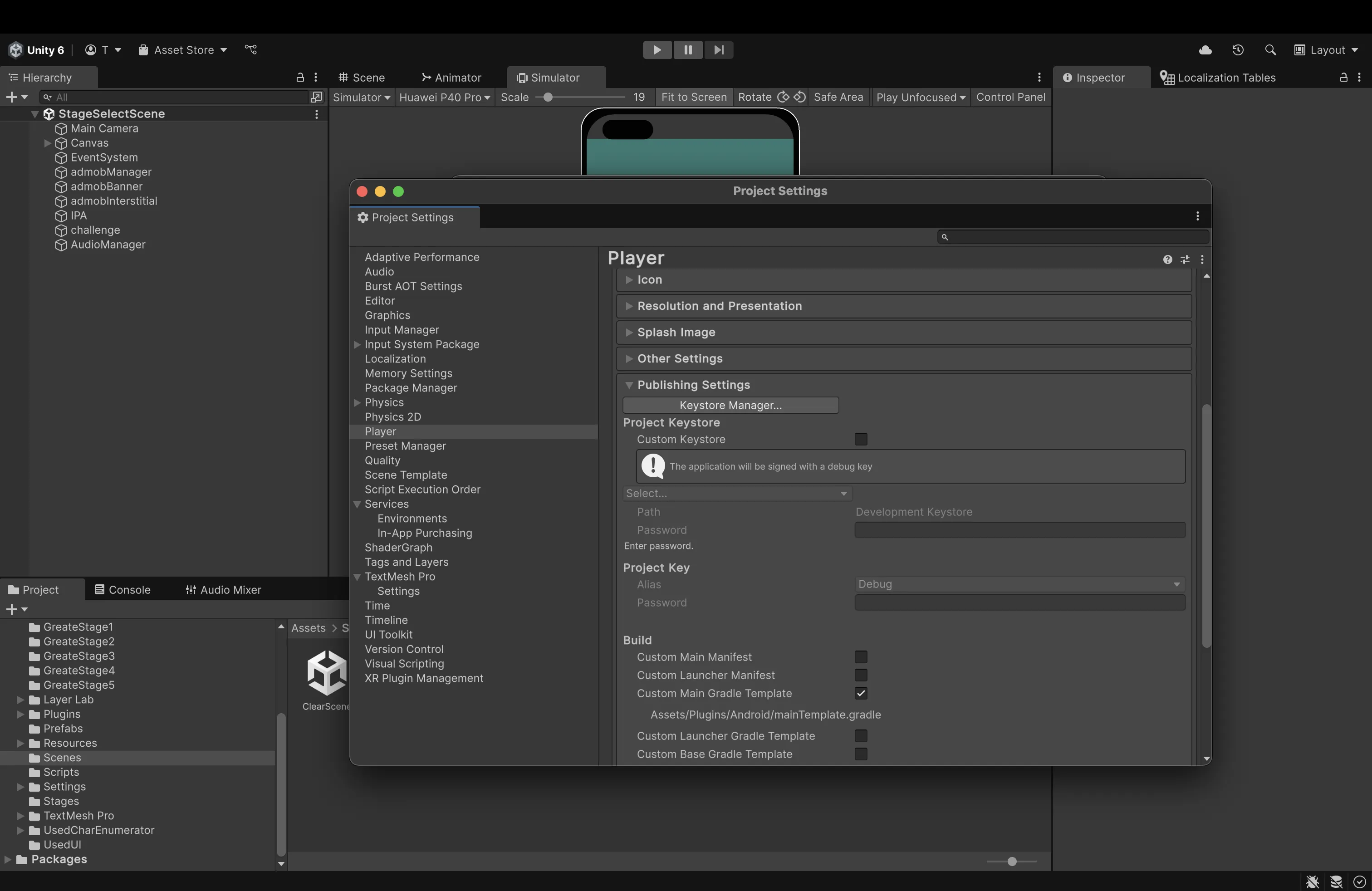Screen dimensions: 1372x891
Task: Disable Custom Main Gradle Template
Action: point(861,693)
